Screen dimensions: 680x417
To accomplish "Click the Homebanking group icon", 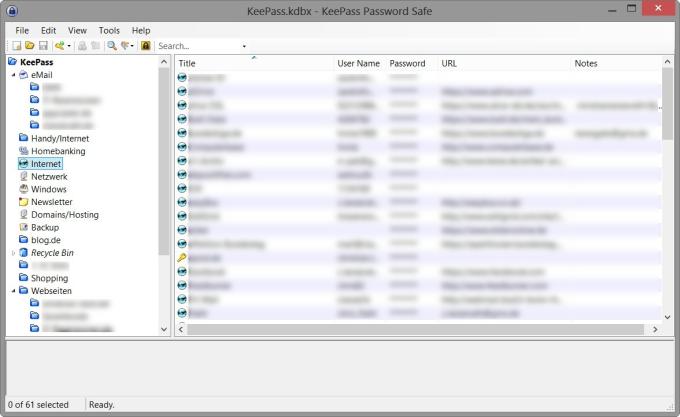I will pos(23,151).
